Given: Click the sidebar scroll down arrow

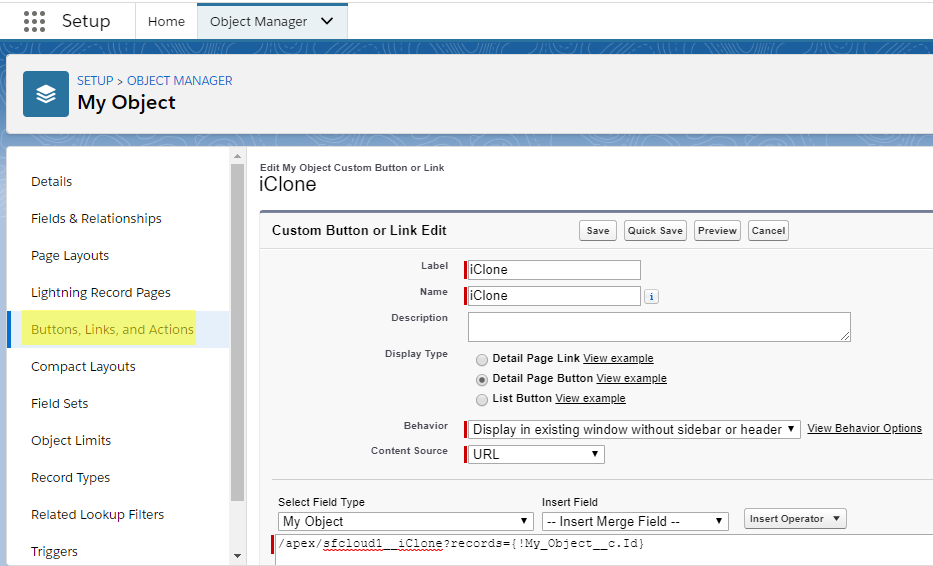Looking at the screenshot, I should coord(237,556).
